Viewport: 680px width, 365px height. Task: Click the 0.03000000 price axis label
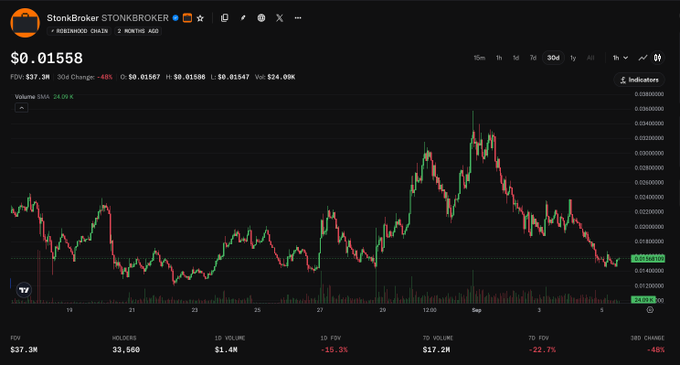(649, 153)
